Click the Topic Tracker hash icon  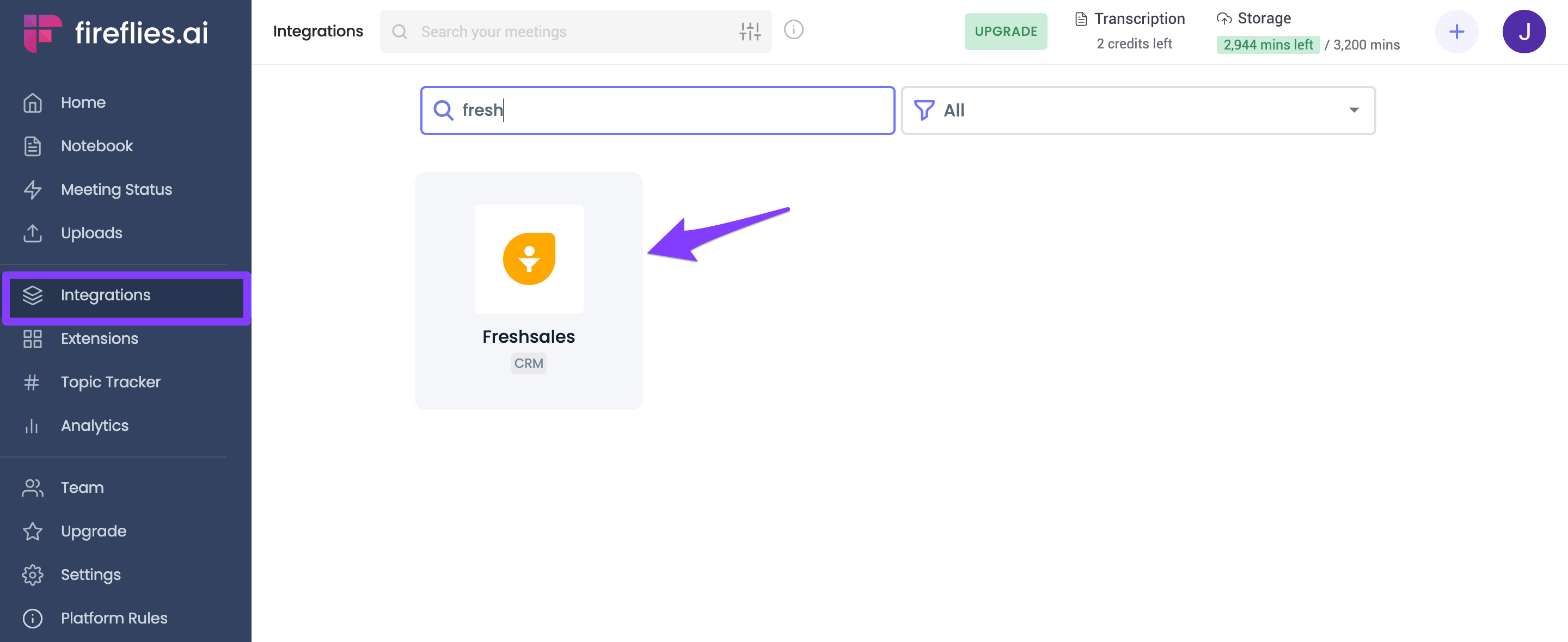click(32, 382)
